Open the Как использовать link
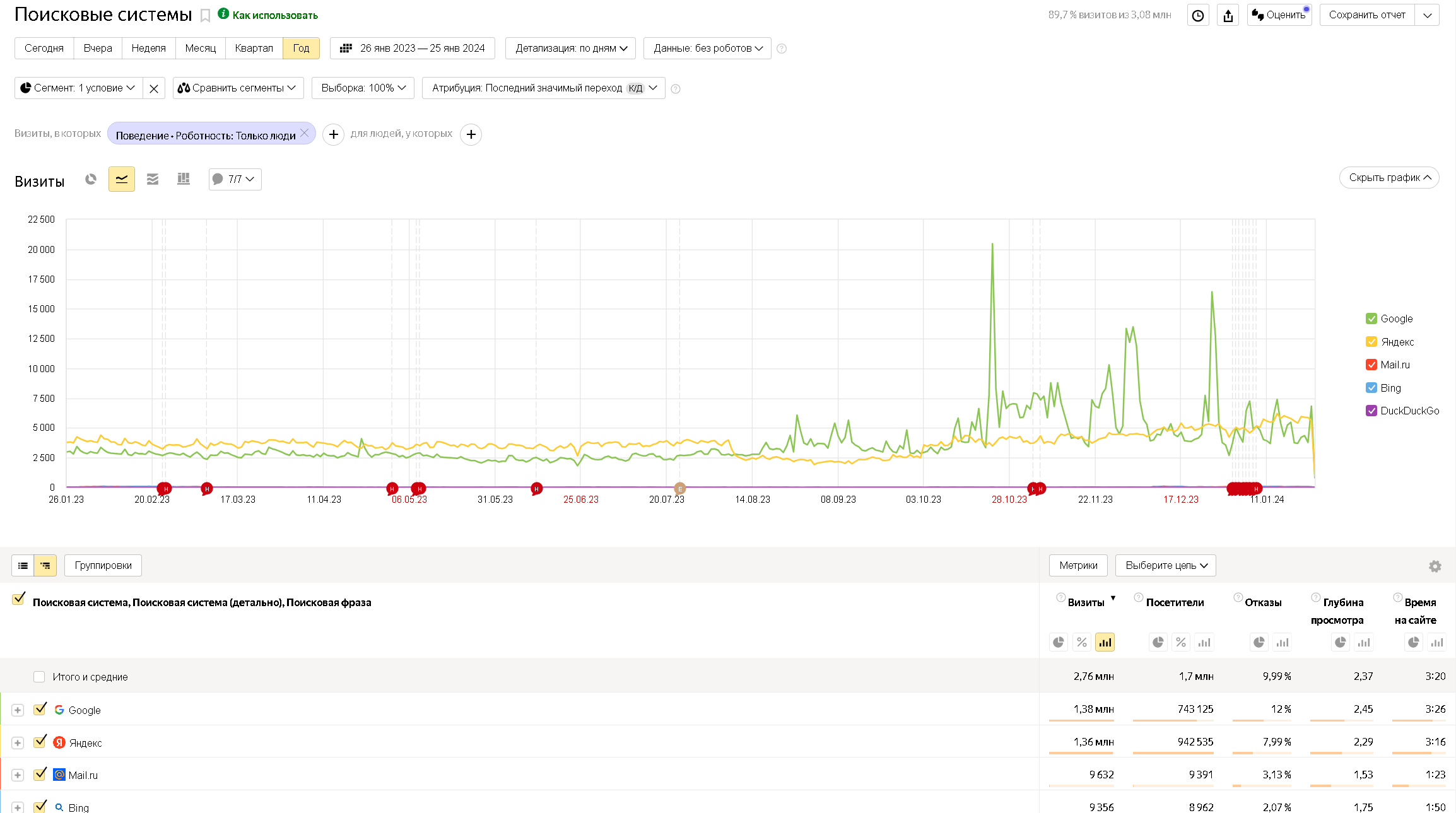The width and height of the screenshot is (1456, 813). pyautogui.click(x=274, y=15)
